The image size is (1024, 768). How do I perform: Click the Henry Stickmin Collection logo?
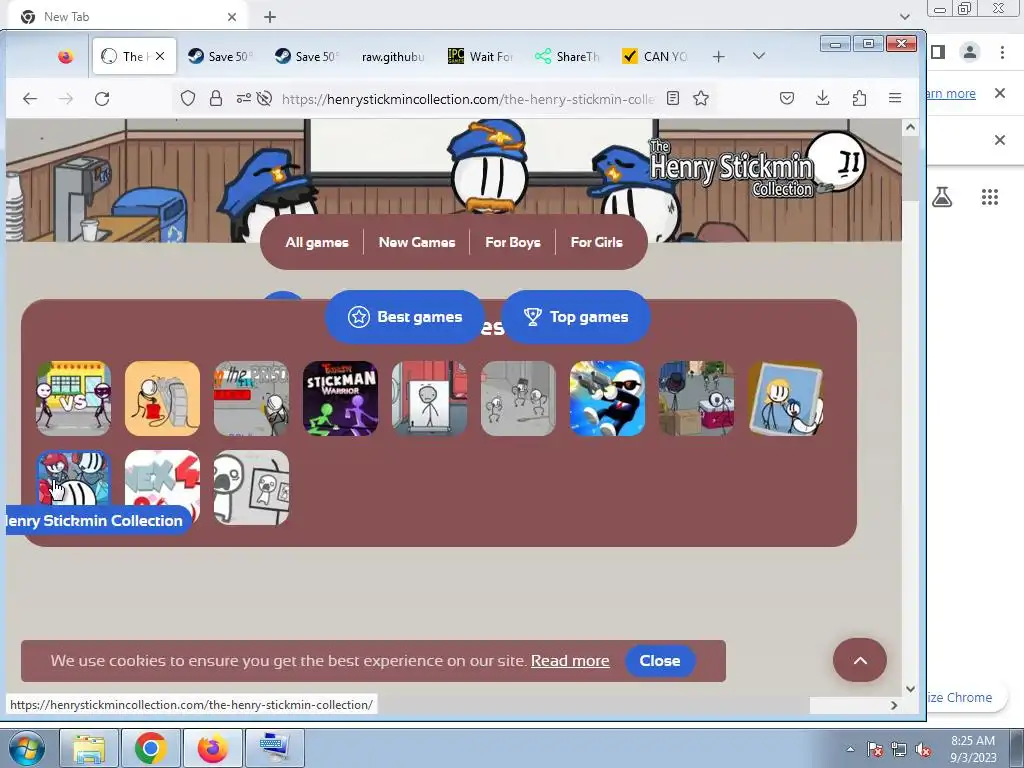(x=756, y=165)
